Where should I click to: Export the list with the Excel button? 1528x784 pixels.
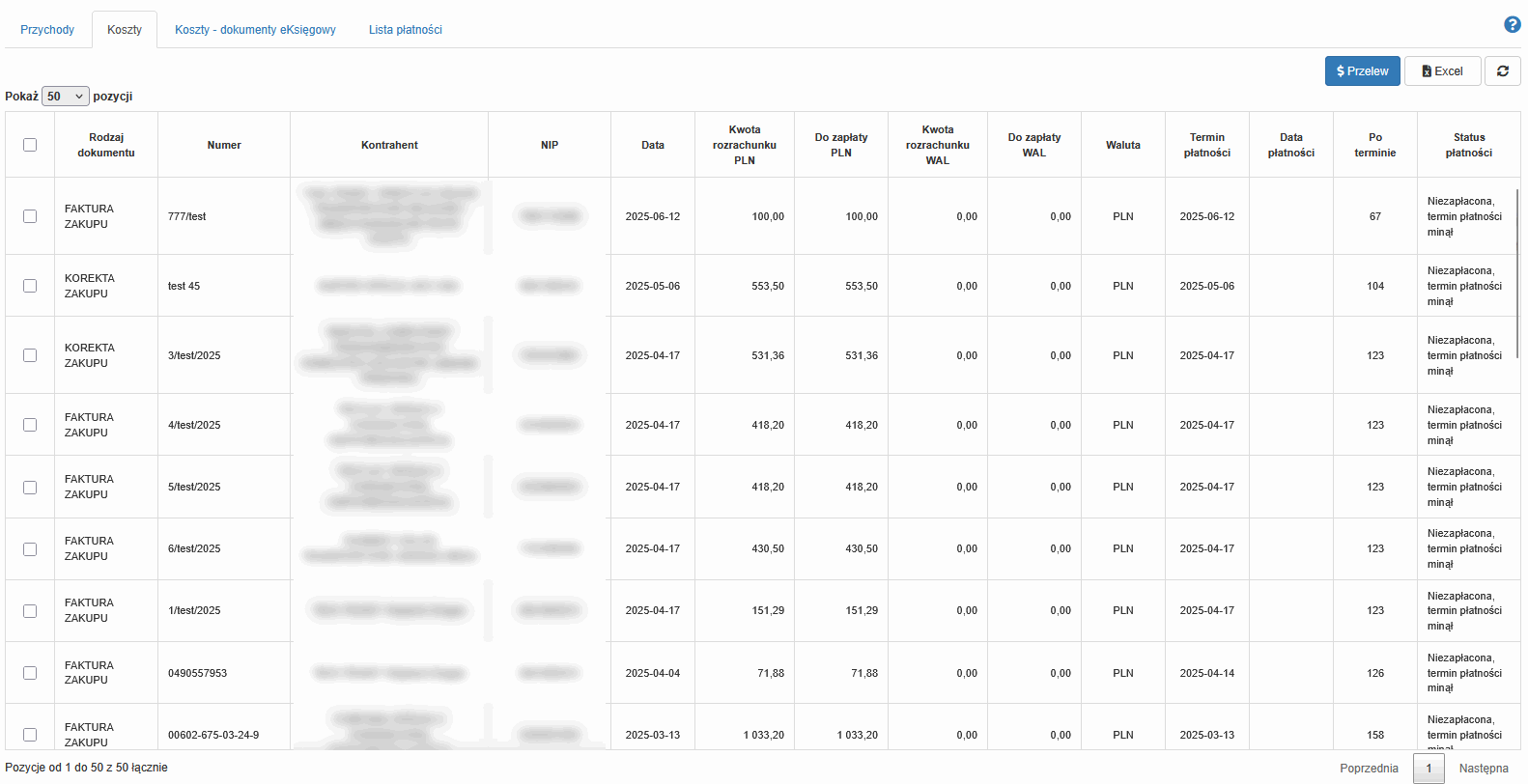[1442, 71]
